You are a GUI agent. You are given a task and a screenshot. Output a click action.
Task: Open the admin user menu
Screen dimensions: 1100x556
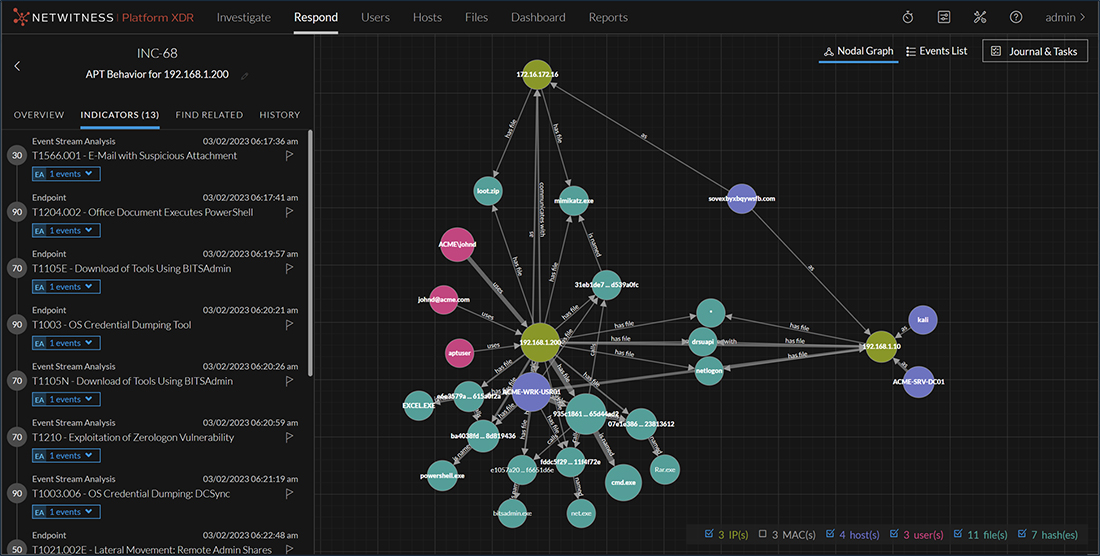point(1065,18)
